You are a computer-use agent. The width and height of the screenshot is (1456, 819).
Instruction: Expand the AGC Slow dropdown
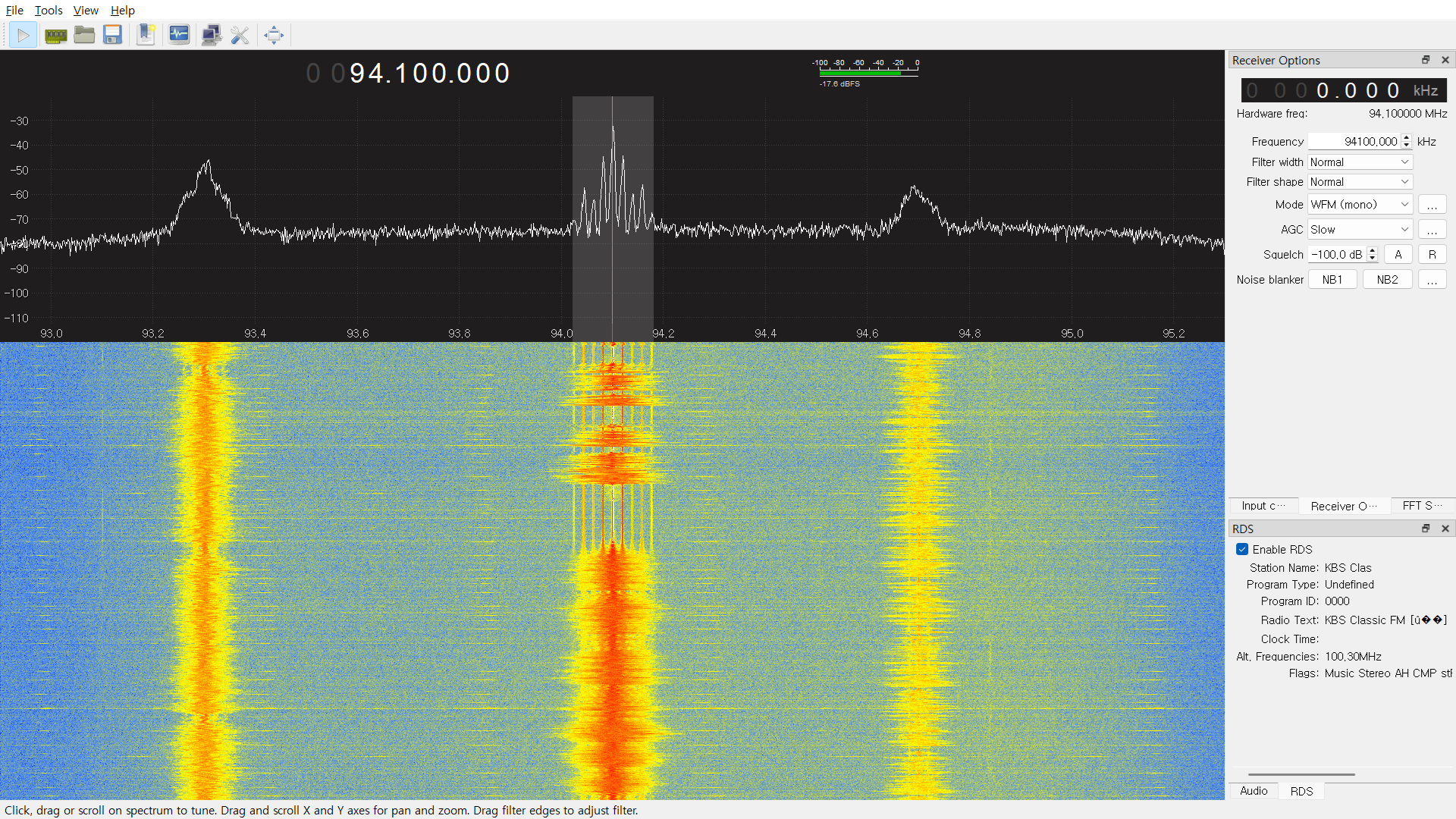[x=1360, y=230]
